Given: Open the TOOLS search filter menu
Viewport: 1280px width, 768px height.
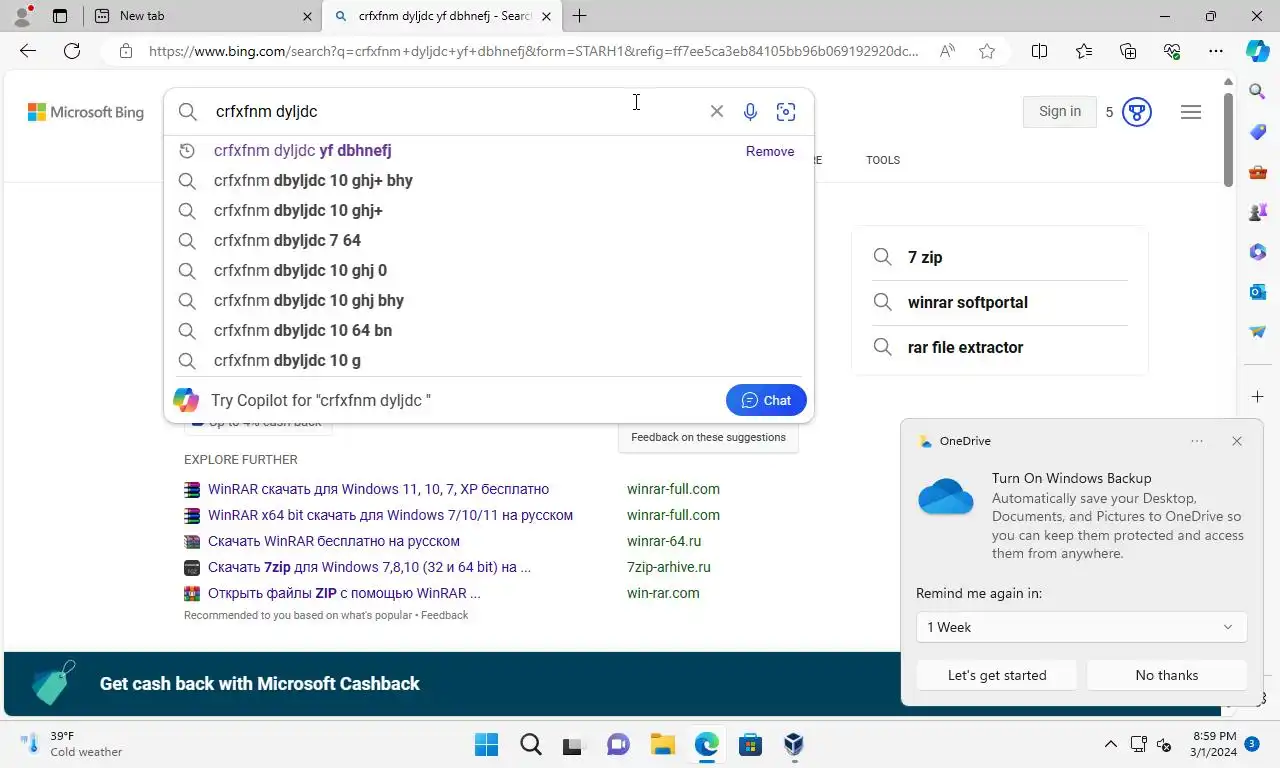Looking at the screenshot, I should pyautogui.click(x=883, y=160).
